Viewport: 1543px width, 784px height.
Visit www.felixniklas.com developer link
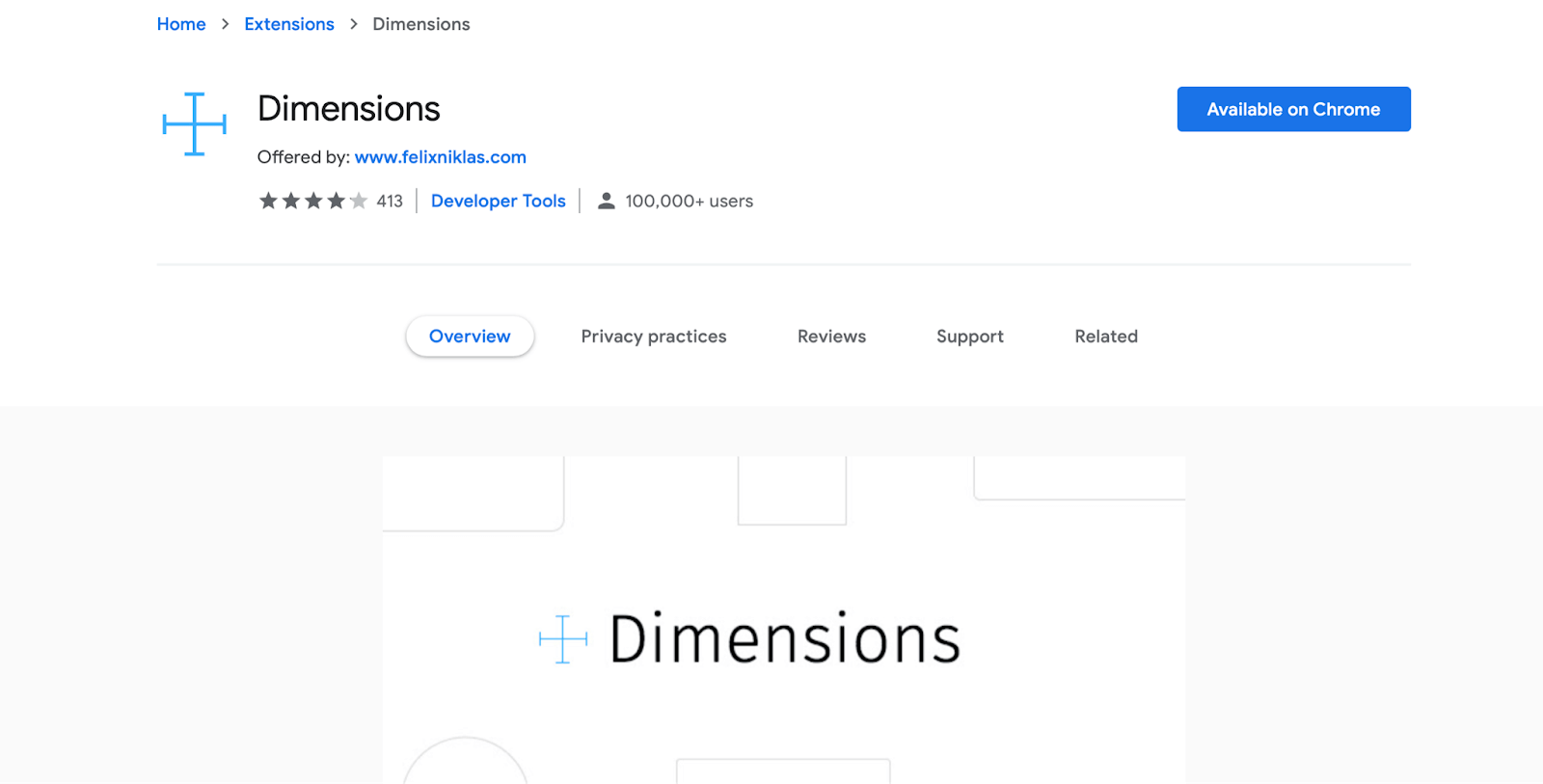441,157
